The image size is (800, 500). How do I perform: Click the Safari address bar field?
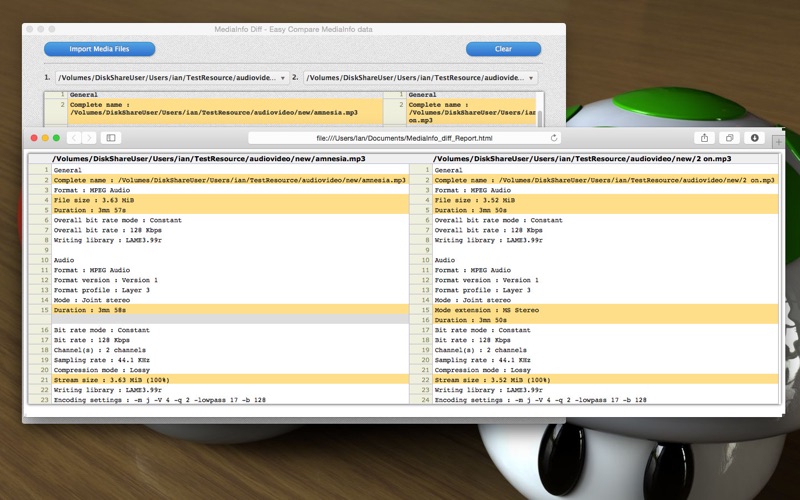click(x=404, y=138)
